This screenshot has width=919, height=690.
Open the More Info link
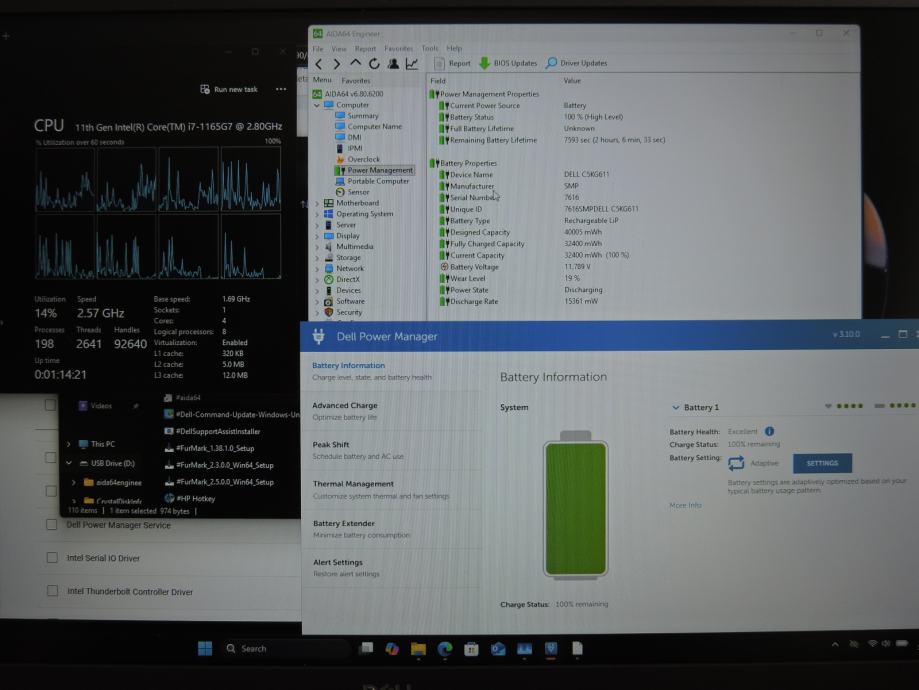(x=685, y=505)
